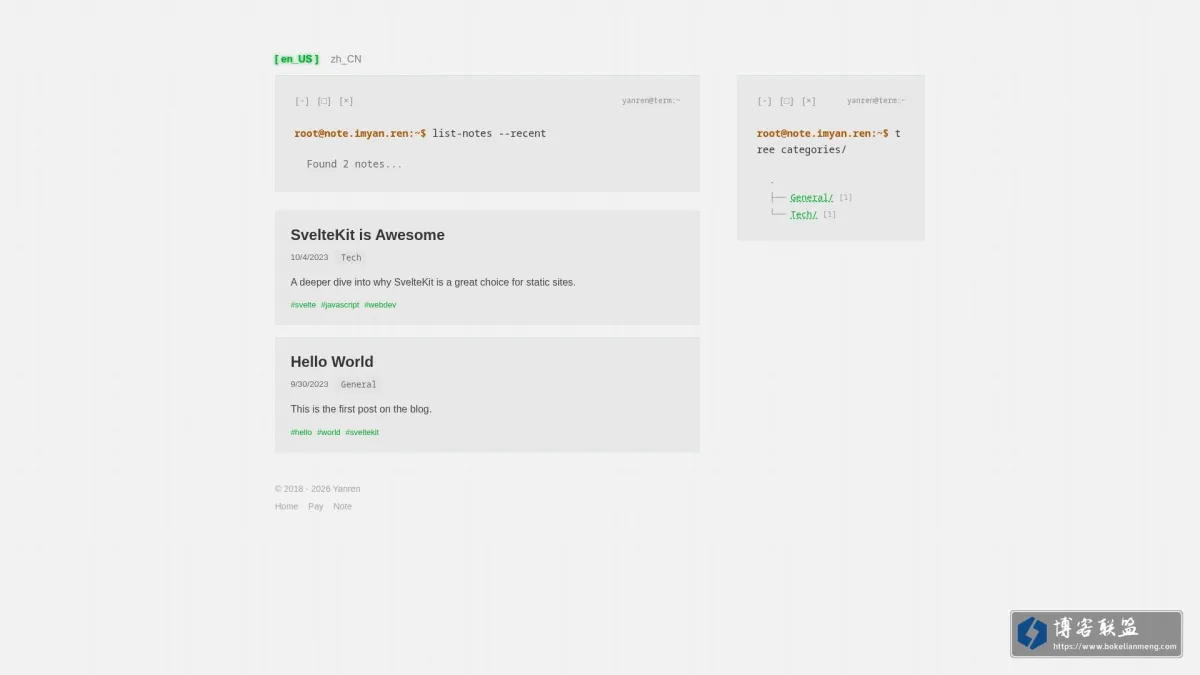Maximize the list-notes terminal with its [□] button
This screenshot has height=675, width=1200.
pyautogui.click(x=324, y=101)
